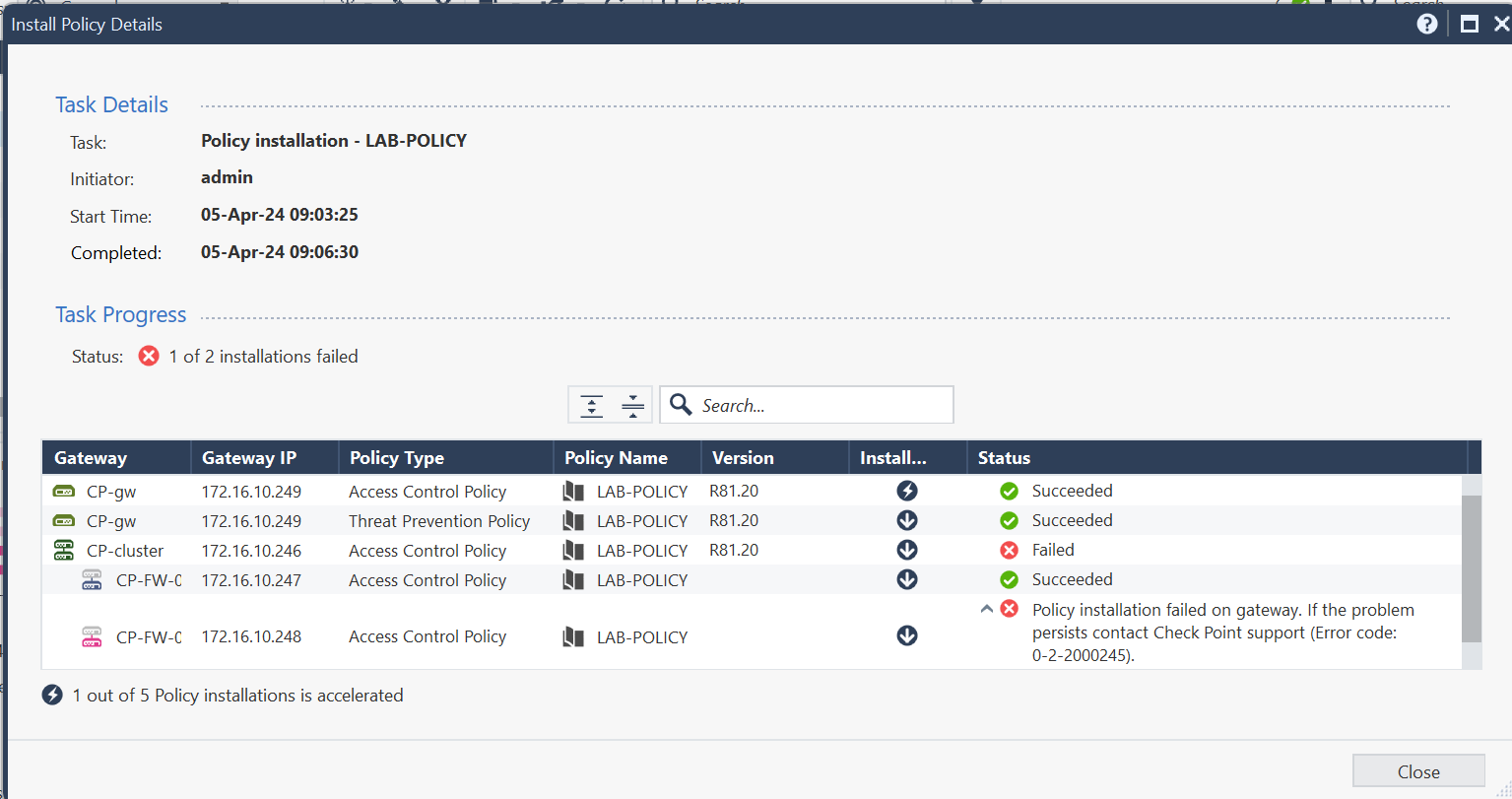
Task: Click the download arrow in the 172.16.10.247 row
Action: click(906, 579)
